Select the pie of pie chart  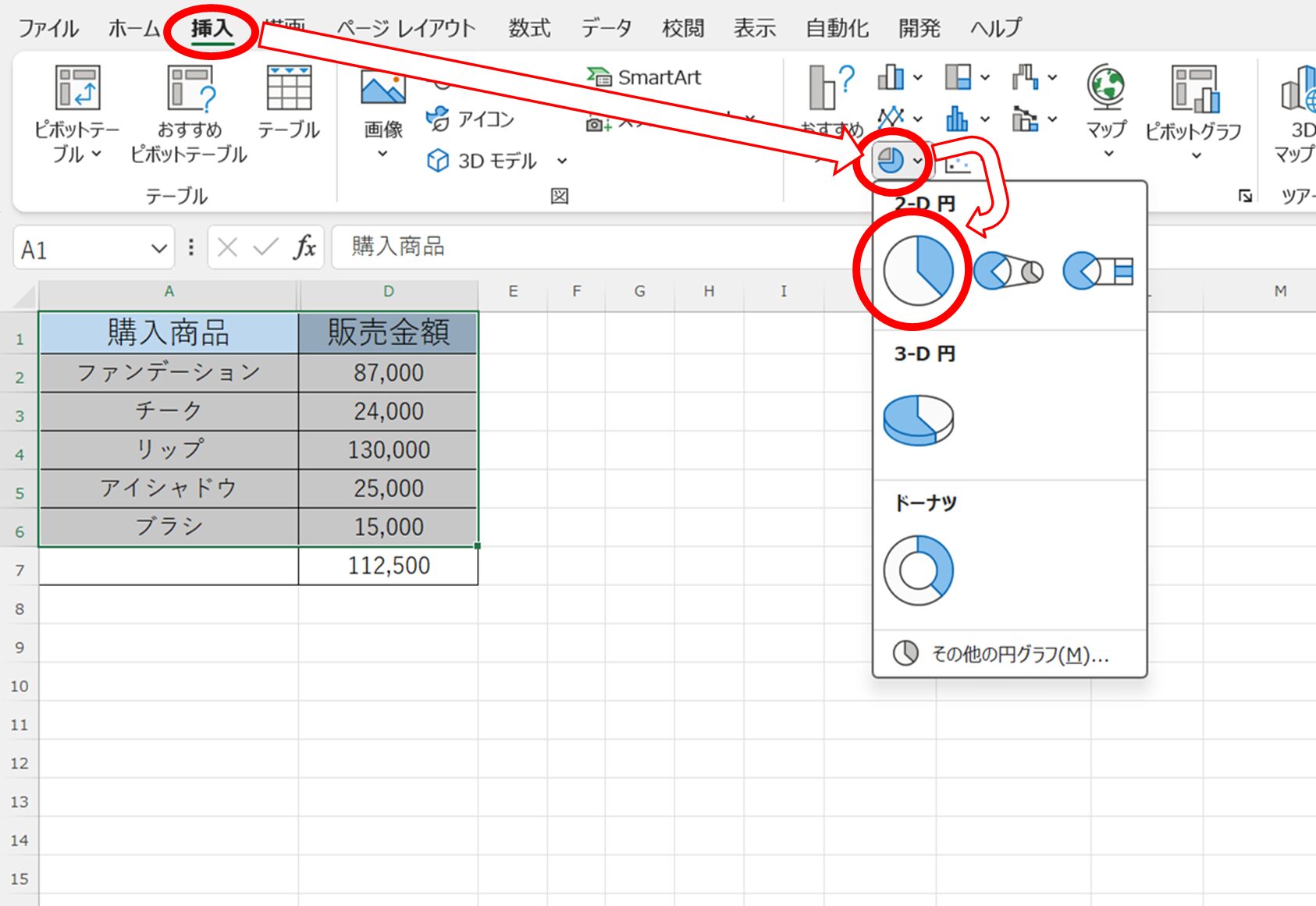pyautogui.click(x=1008, y=272)
